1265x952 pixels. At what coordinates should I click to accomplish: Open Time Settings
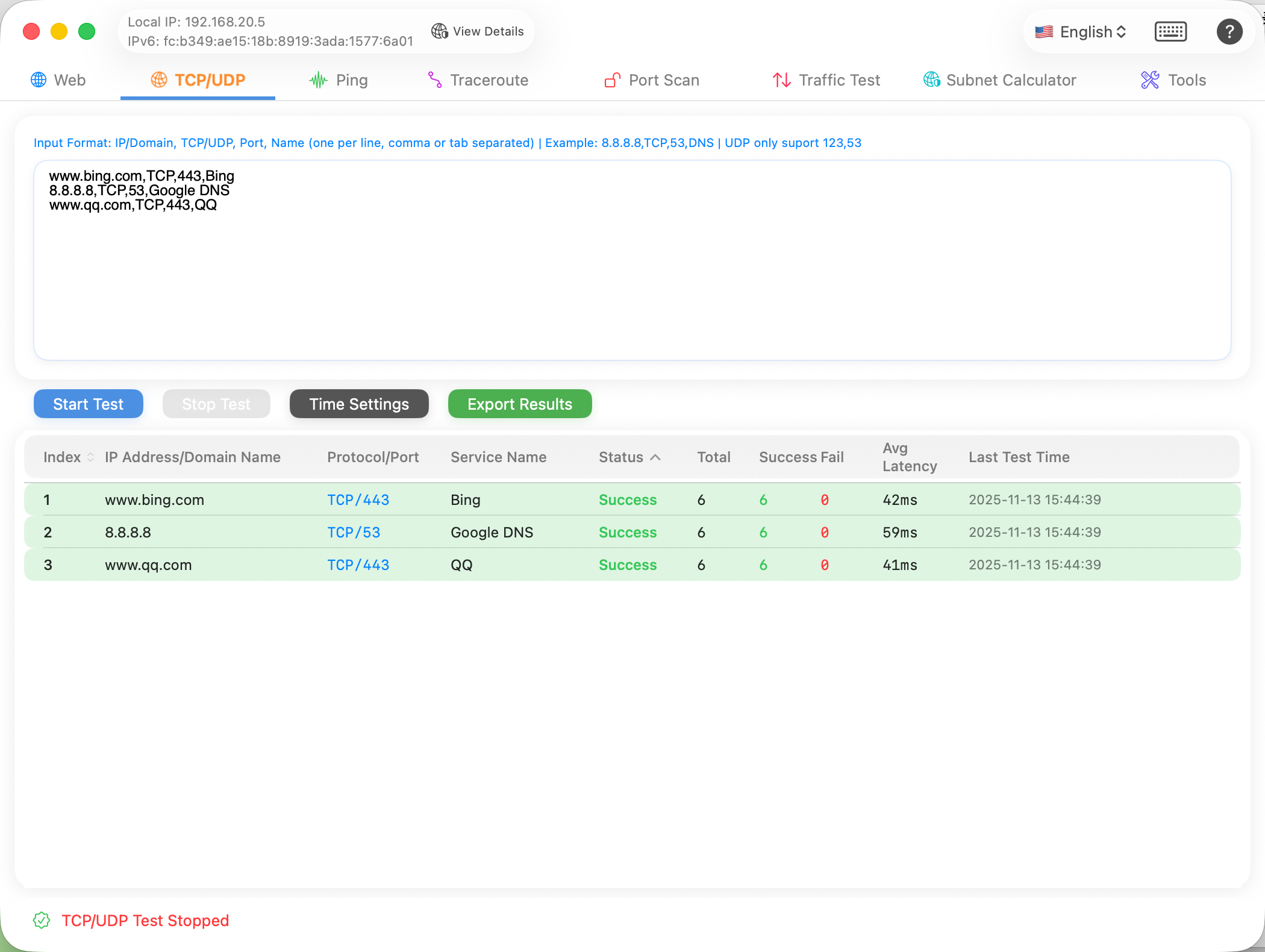358,404
